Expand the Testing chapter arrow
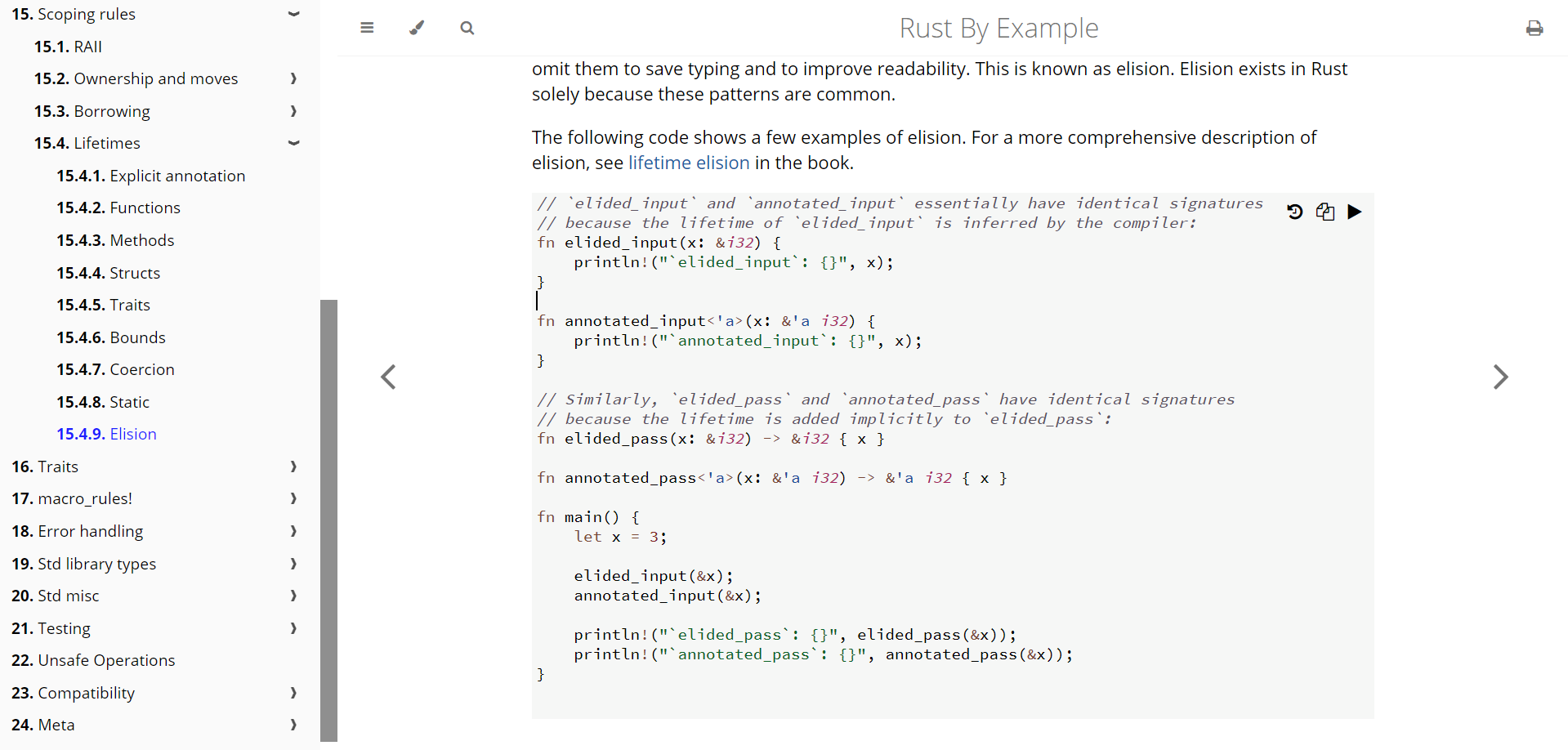 pos(293,628)
